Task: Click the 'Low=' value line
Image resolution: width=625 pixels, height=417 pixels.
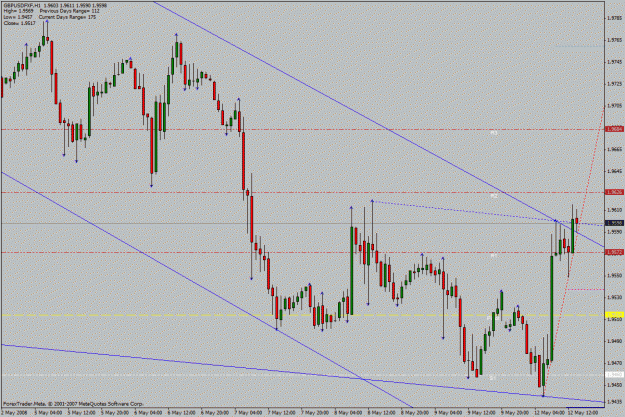Action: tap(18, 17)
